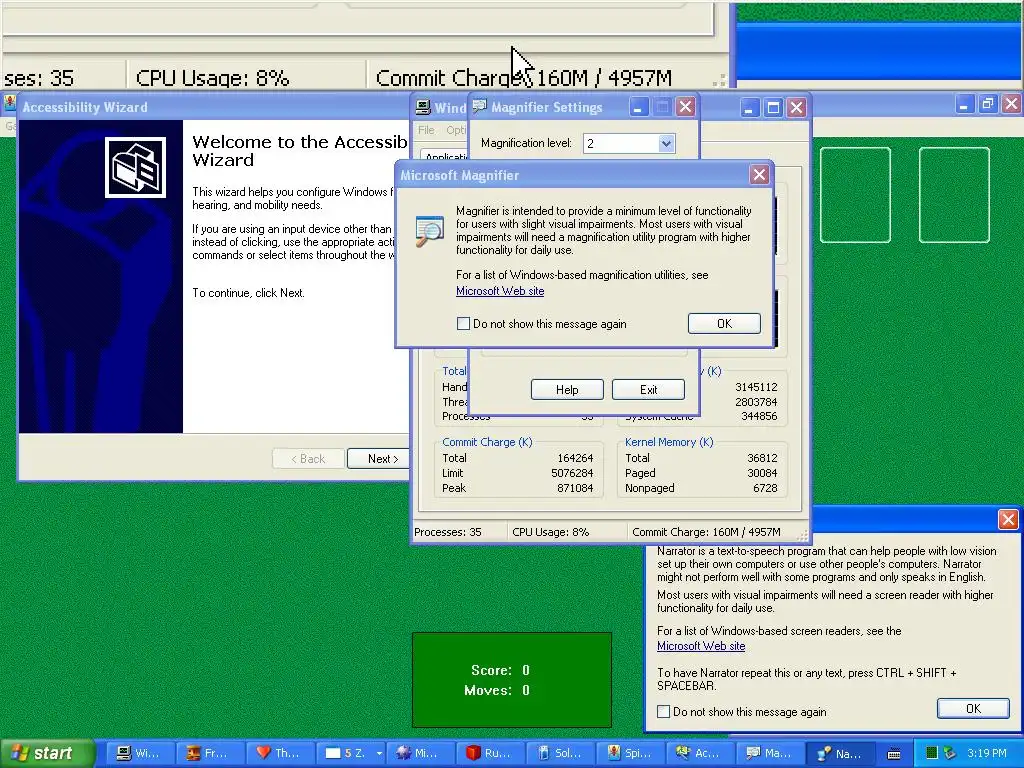The height and width of the screenshot is (768, 1024).
Task: Click Commit Charge Limit value 5076284
Action: tap(572, 473)
